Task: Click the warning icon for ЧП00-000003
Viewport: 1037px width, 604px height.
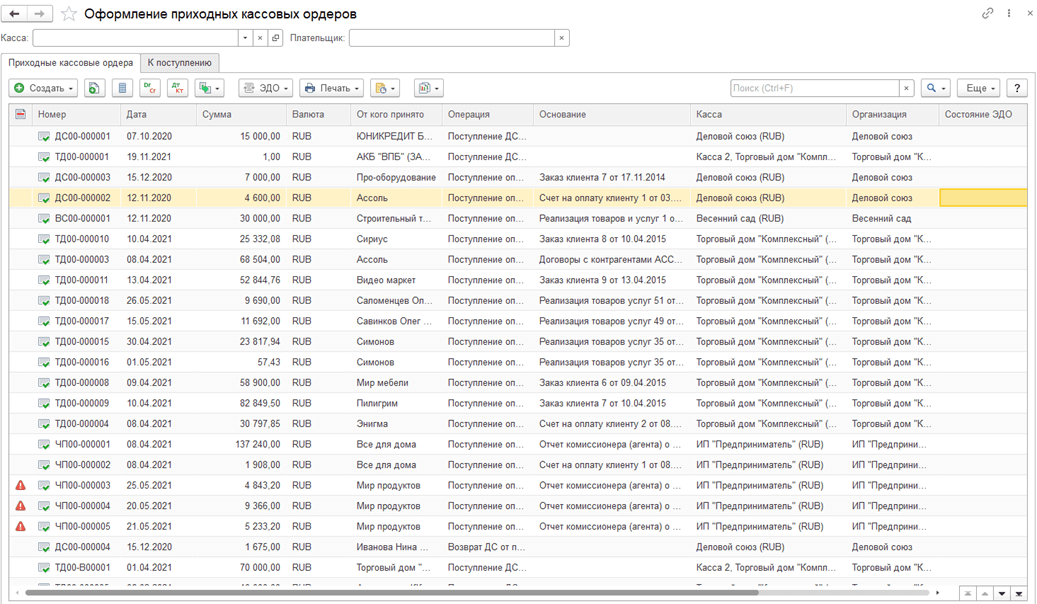Action: click(20, 485)
